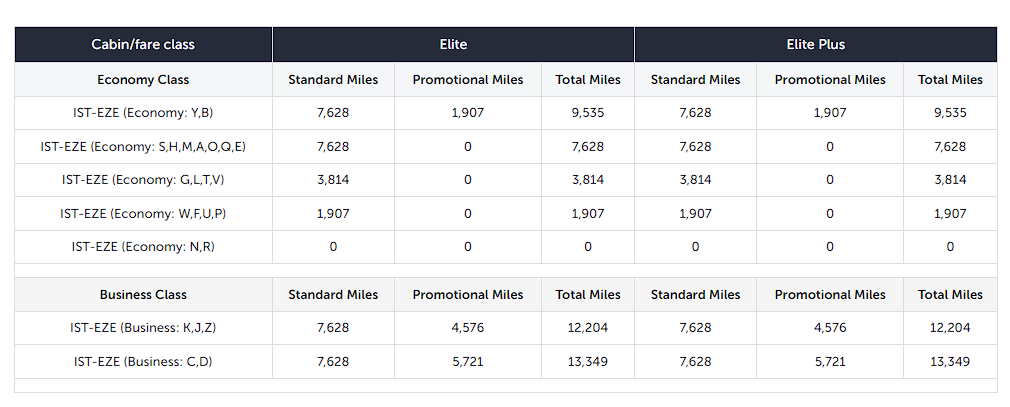
Task: Select the Elite Plus header cell
Action: [815, 45]
